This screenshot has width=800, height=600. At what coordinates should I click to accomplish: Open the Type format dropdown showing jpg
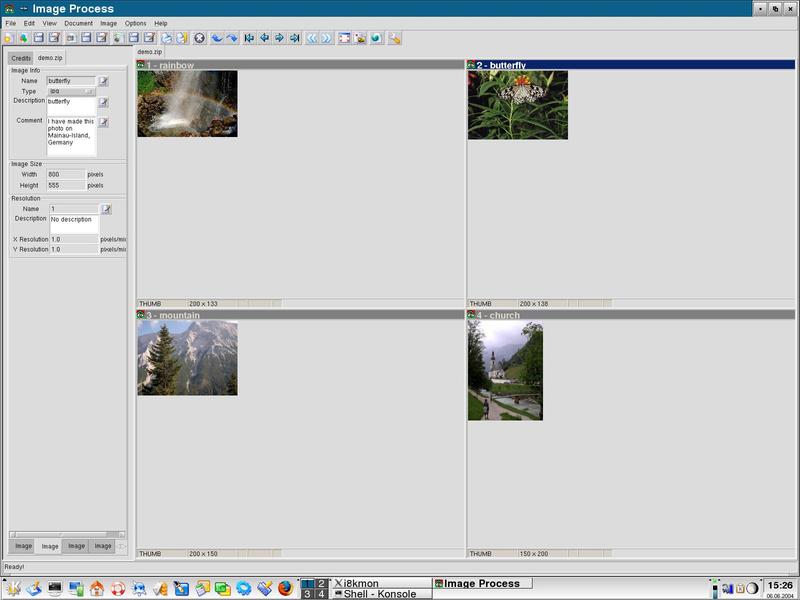click(x=70, y=91)
